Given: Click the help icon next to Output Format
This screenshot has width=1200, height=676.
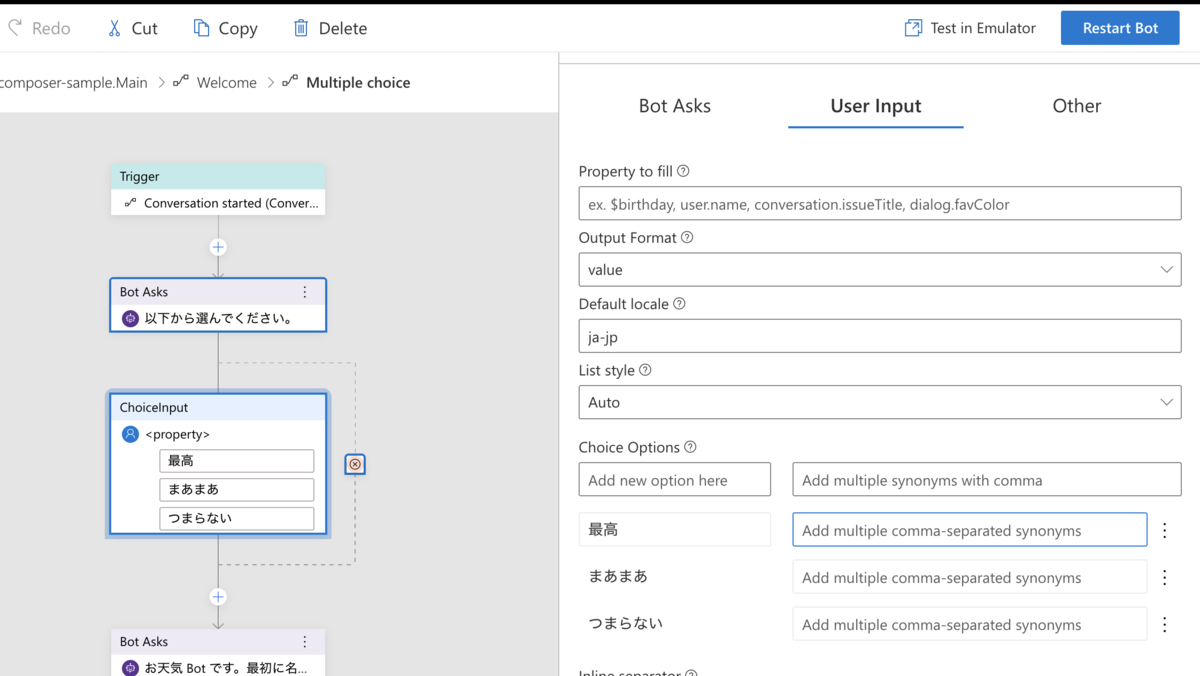Looking at the screenshot, I should (687, 238).
